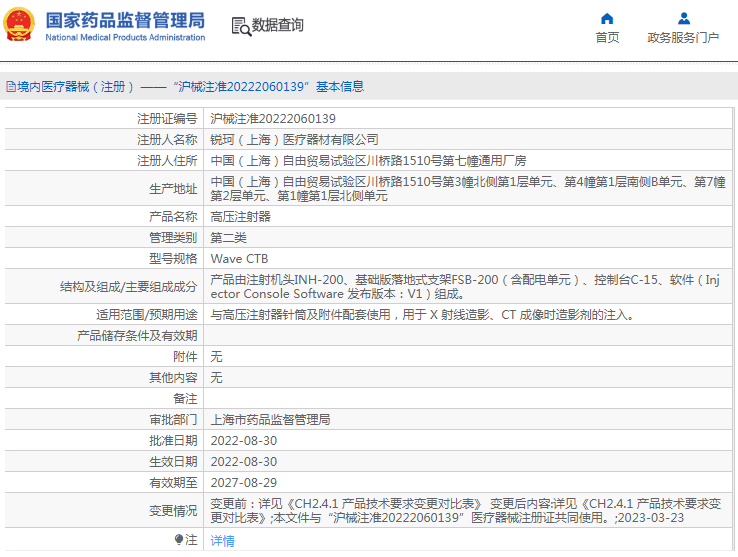Go to 首页 text link
This screenshot has width=738, height=557.
pyautogui.click(x=607, y=38)
